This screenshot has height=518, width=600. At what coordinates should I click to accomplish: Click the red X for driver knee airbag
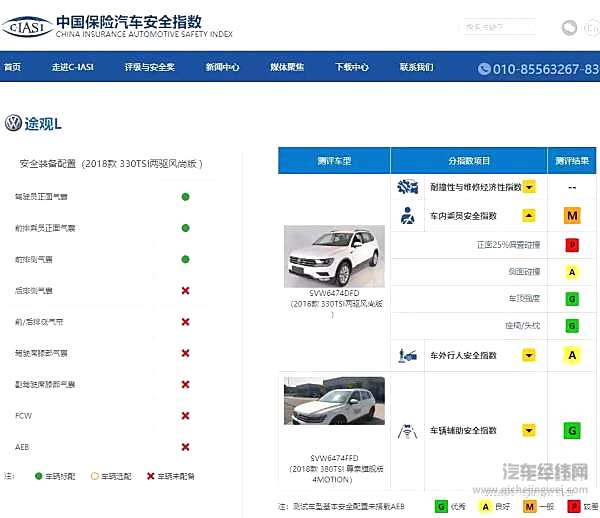tap(186, 353)
